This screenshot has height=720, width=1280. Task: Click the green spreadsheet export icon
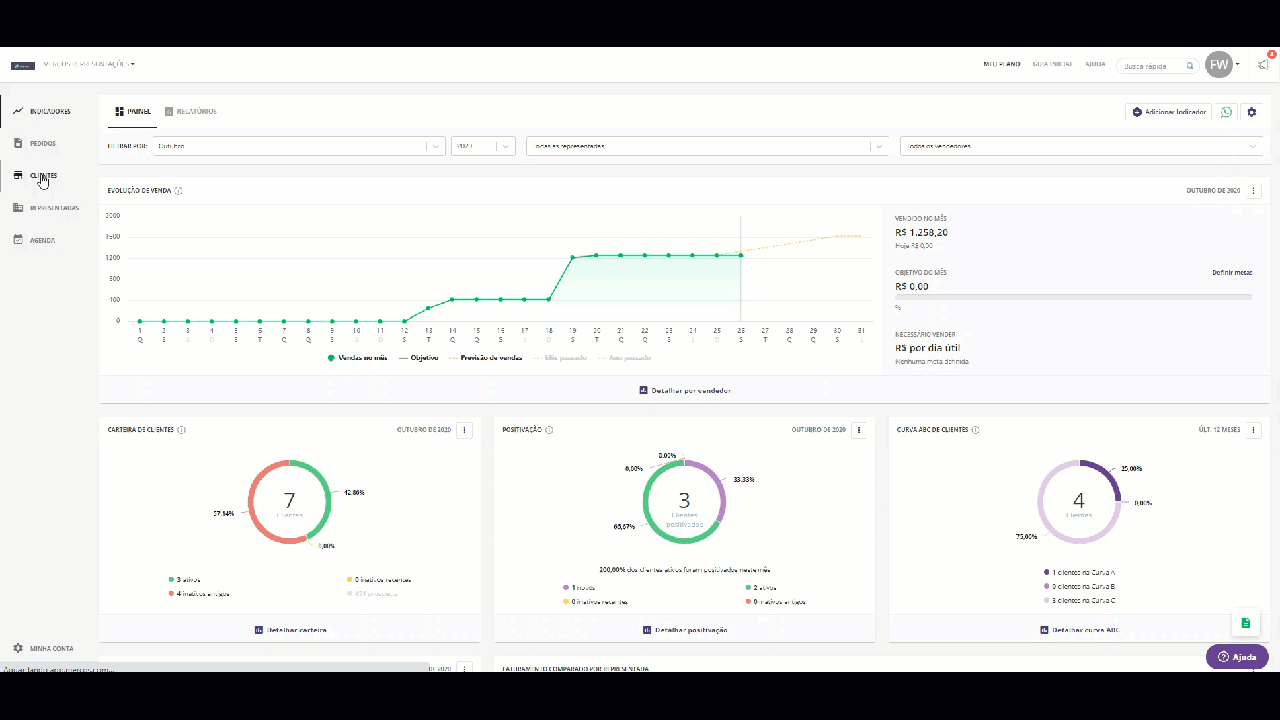coord(1245,622)
